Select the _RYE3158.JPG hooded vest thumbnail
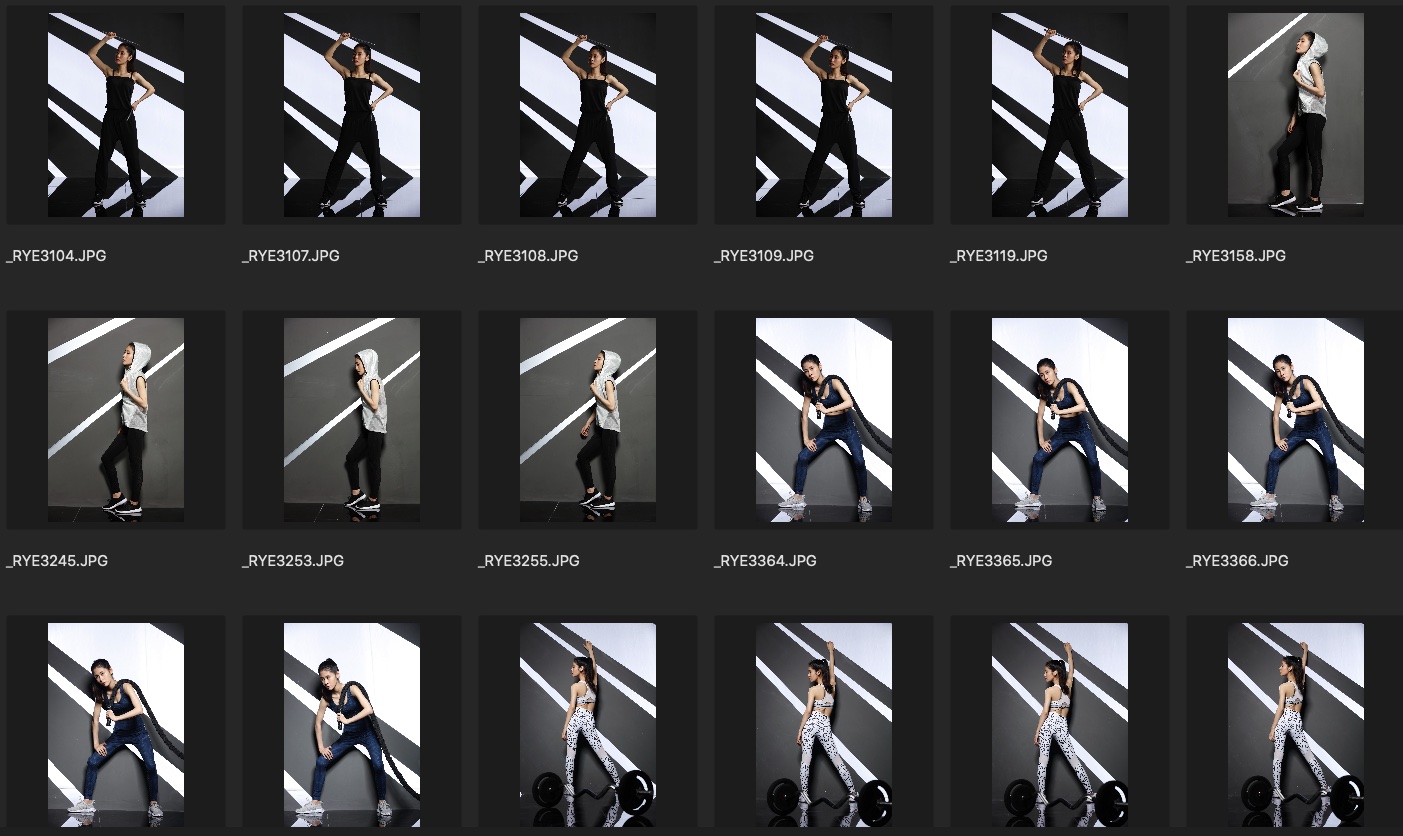The image size is (1403, 836). coord(1296,115)
